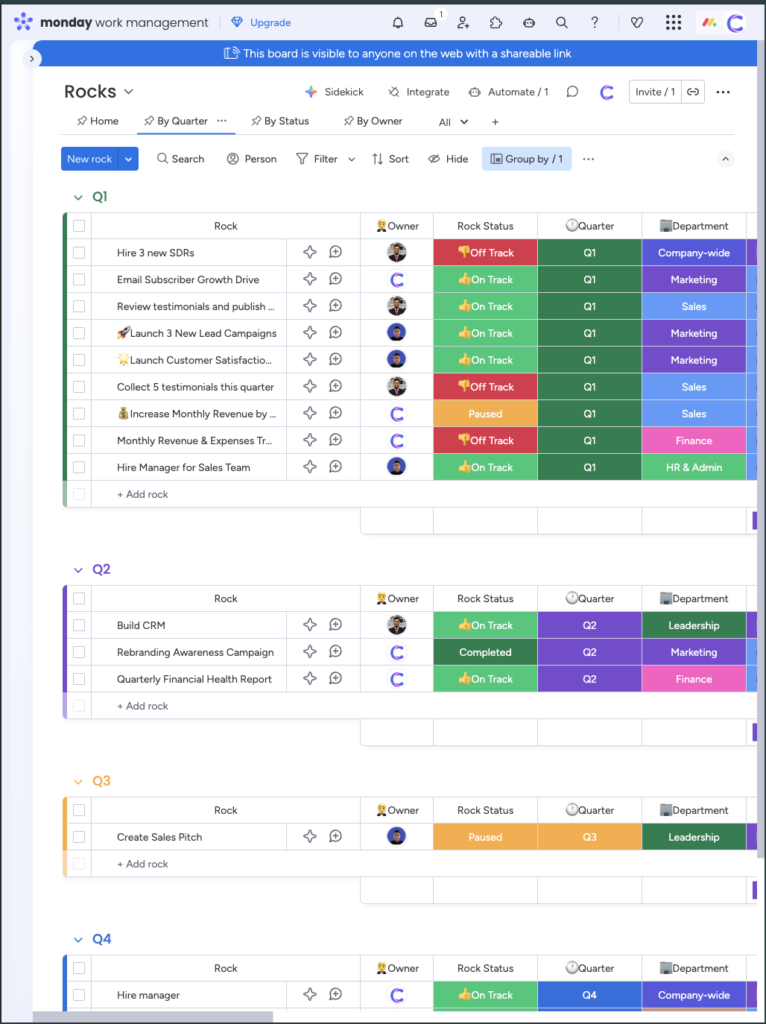Click the search magnifier in top bar
766x1024 pixels.
(562, 22)
